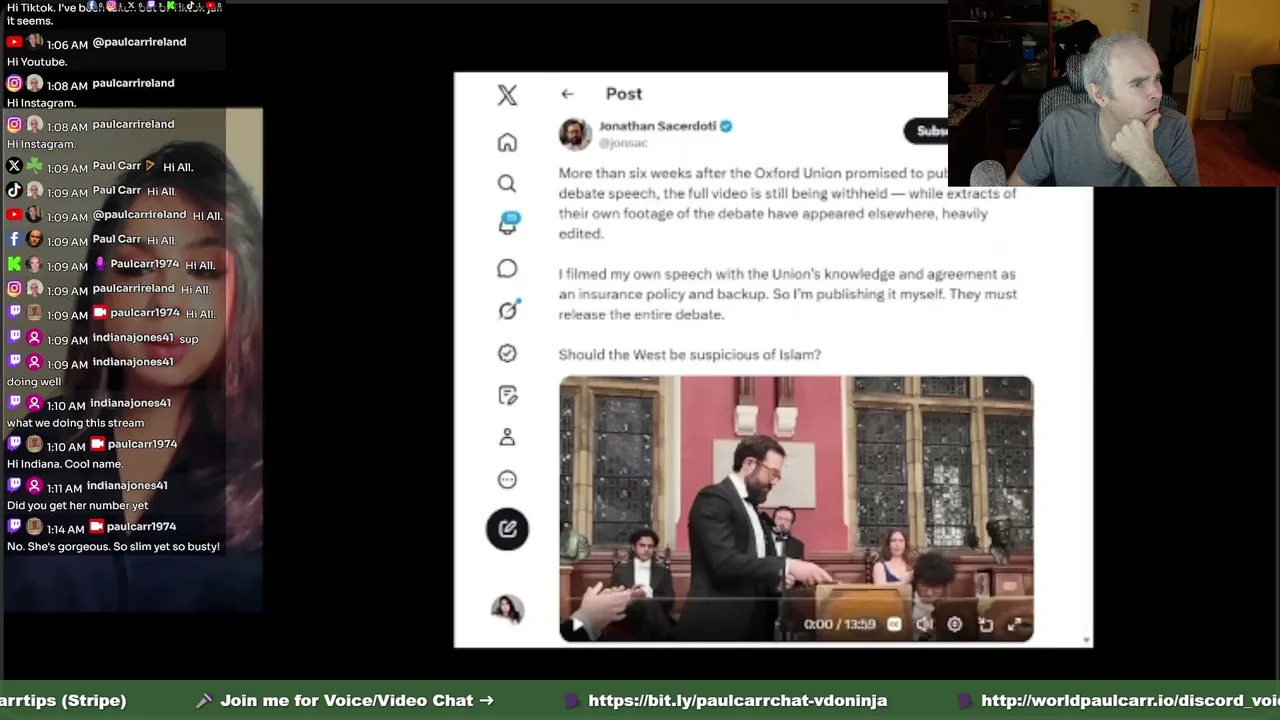The image size is (1280, 720).
Task: Toggle closed captions on the video
Action: tap(894, 624)
